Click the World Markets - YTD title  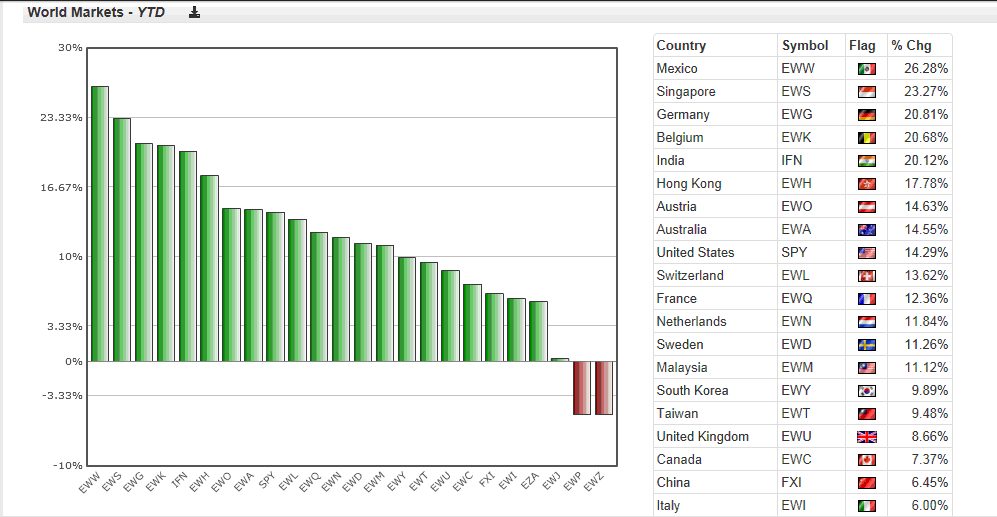point(96,12)
